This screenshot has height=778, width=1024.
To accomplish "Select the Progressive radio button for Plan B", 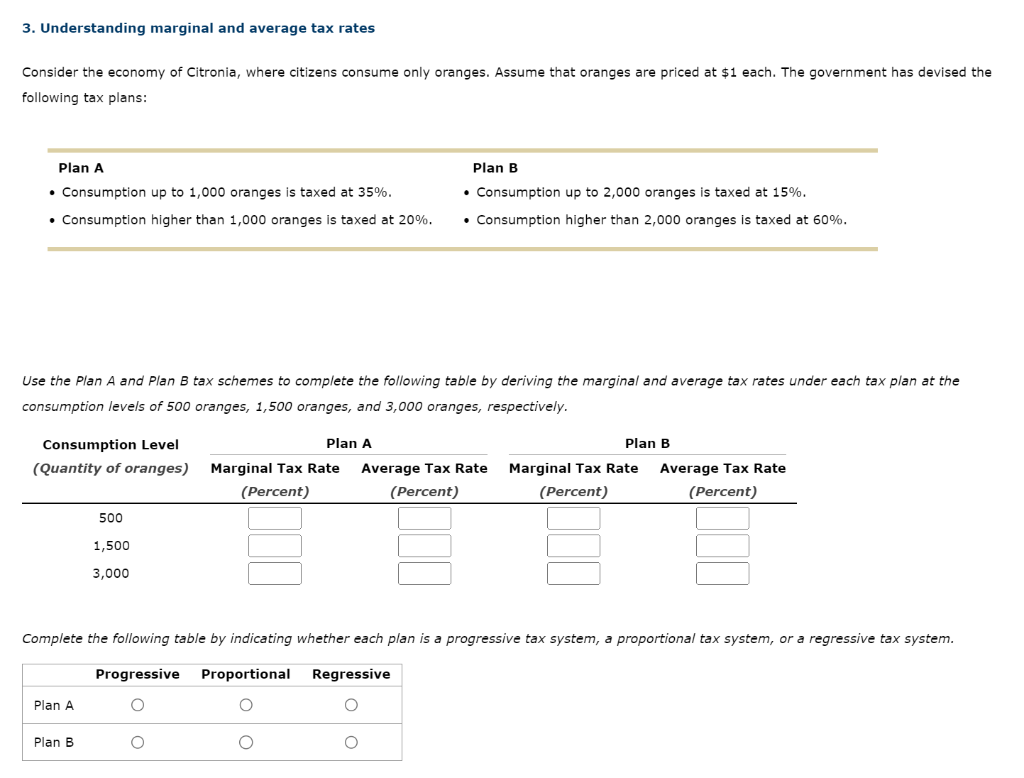I will tap(139, 741).
